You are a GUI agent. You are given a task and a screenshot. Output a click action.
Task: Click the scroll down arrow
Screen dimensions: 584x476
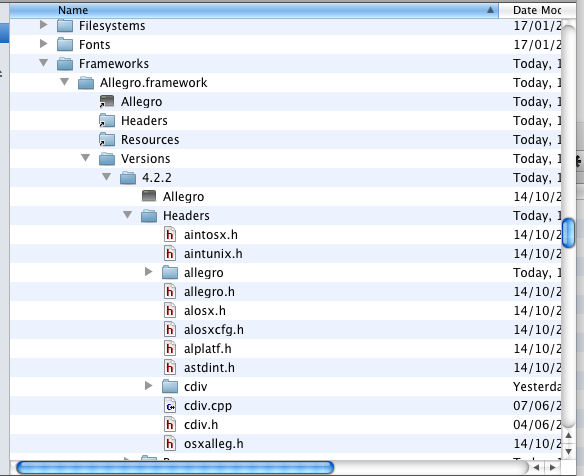tap(568, 451)
